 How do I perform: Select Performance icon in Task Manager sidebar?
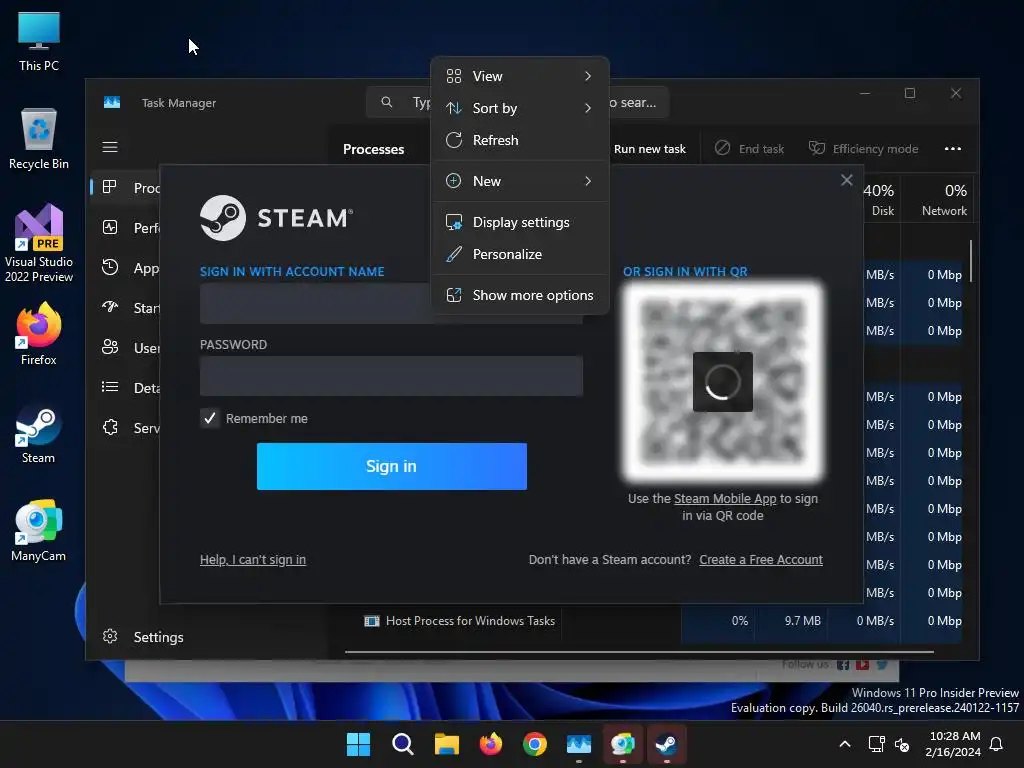pyautogui.click(x=110, y=227)
